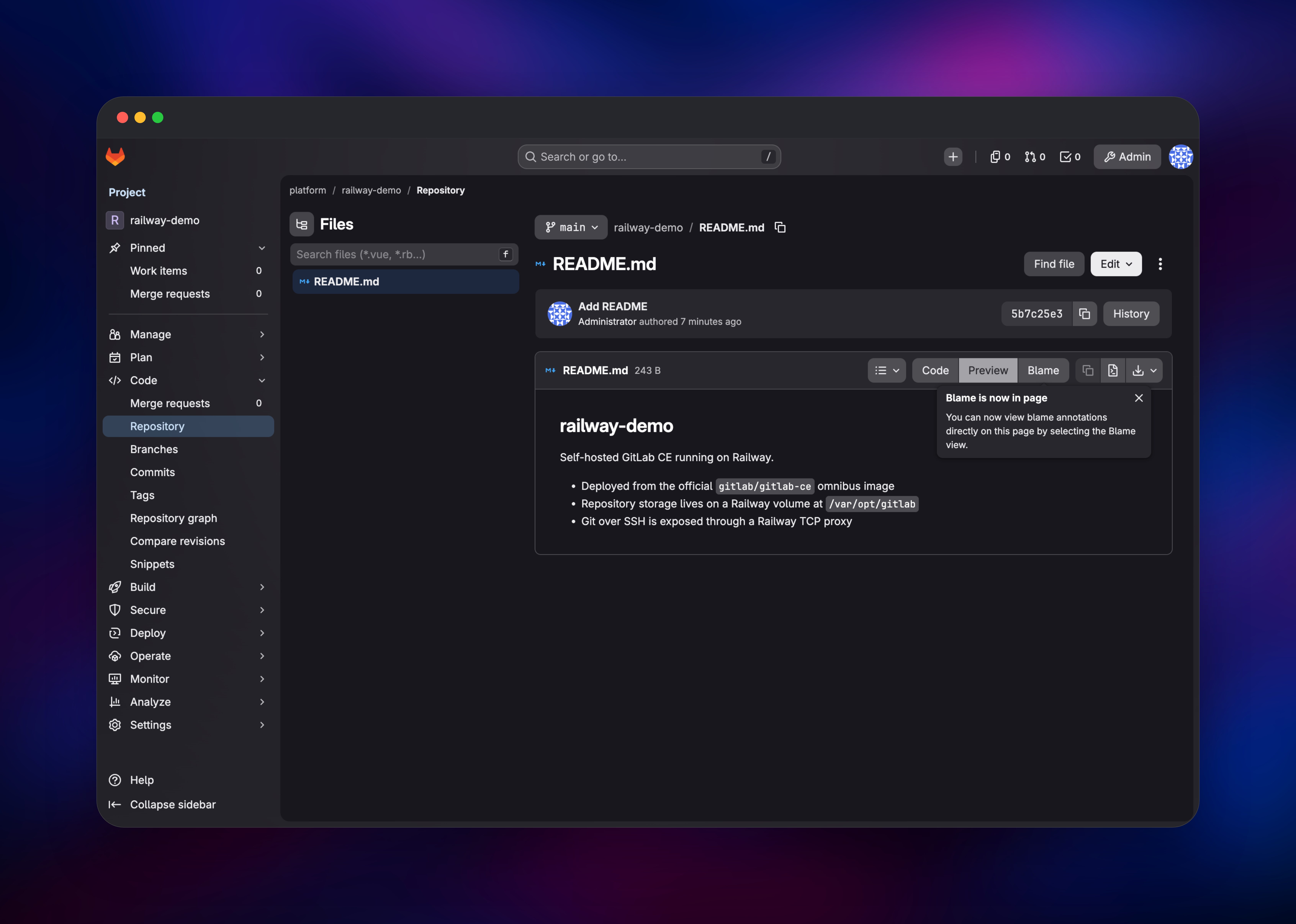Viewport: 1296px width, 924px height.
Task: Click the Operate section icon
Action: click(x=115, y=656)
